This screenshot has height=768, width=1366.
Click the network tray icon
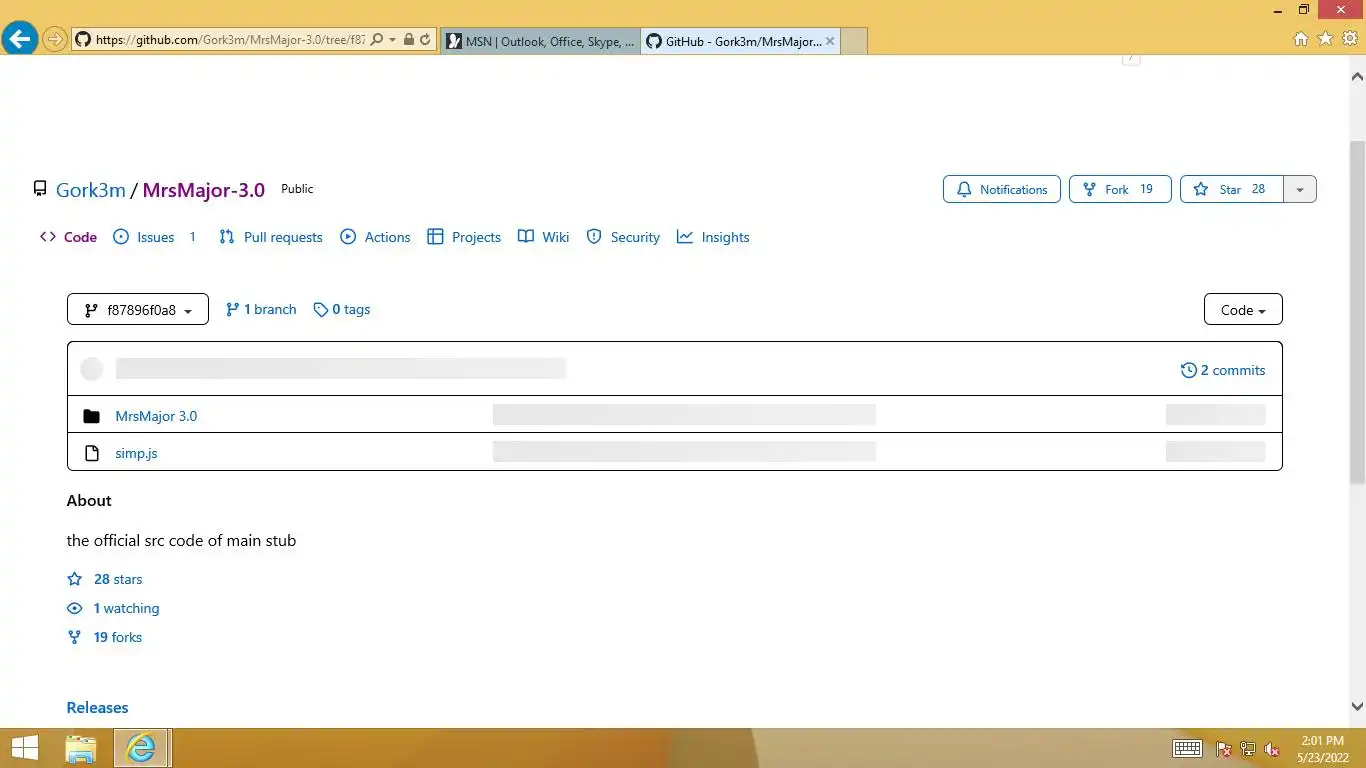(1248, 749)
